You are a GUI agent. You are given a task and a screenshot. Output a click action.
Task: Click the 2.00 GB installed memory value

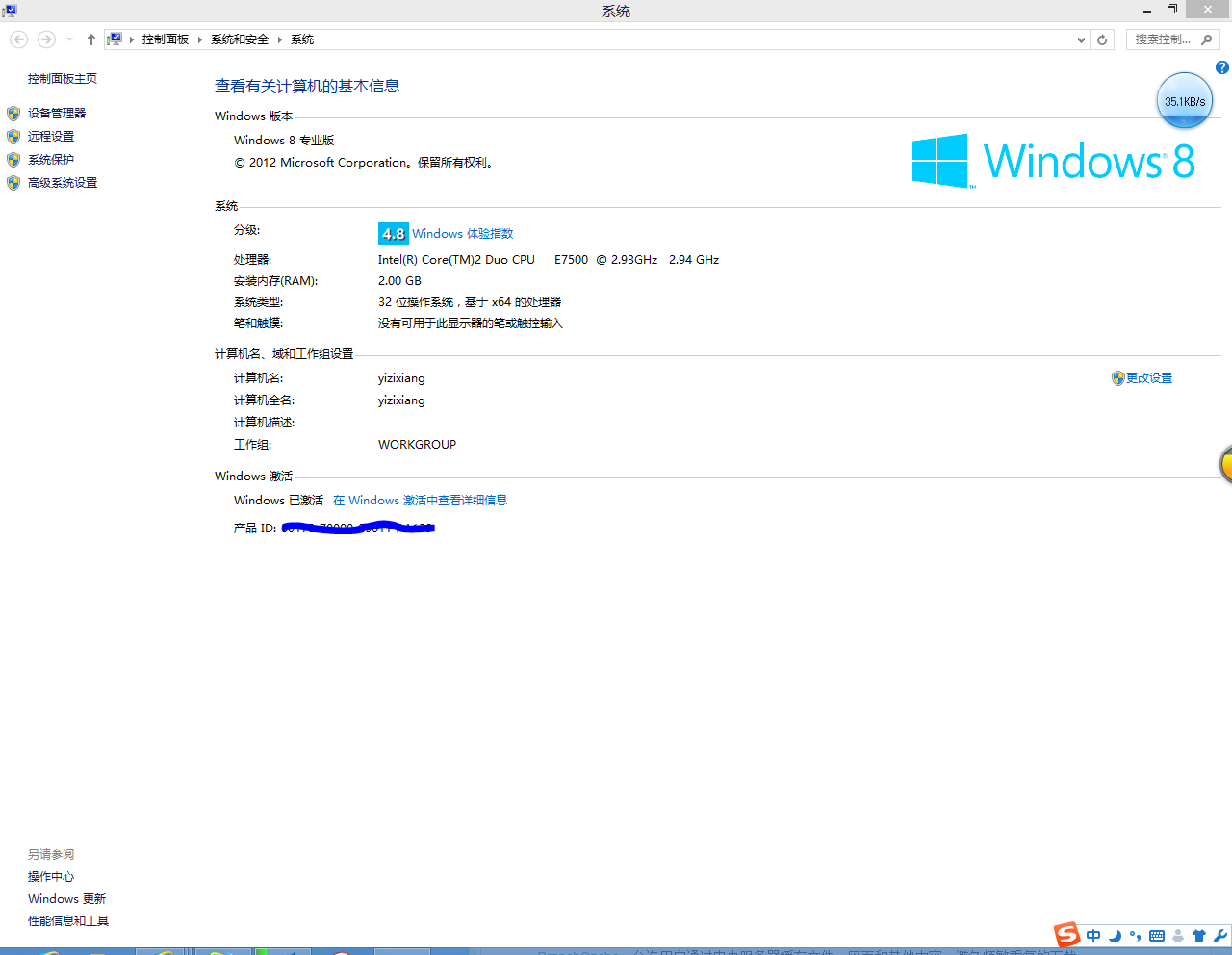399,281
